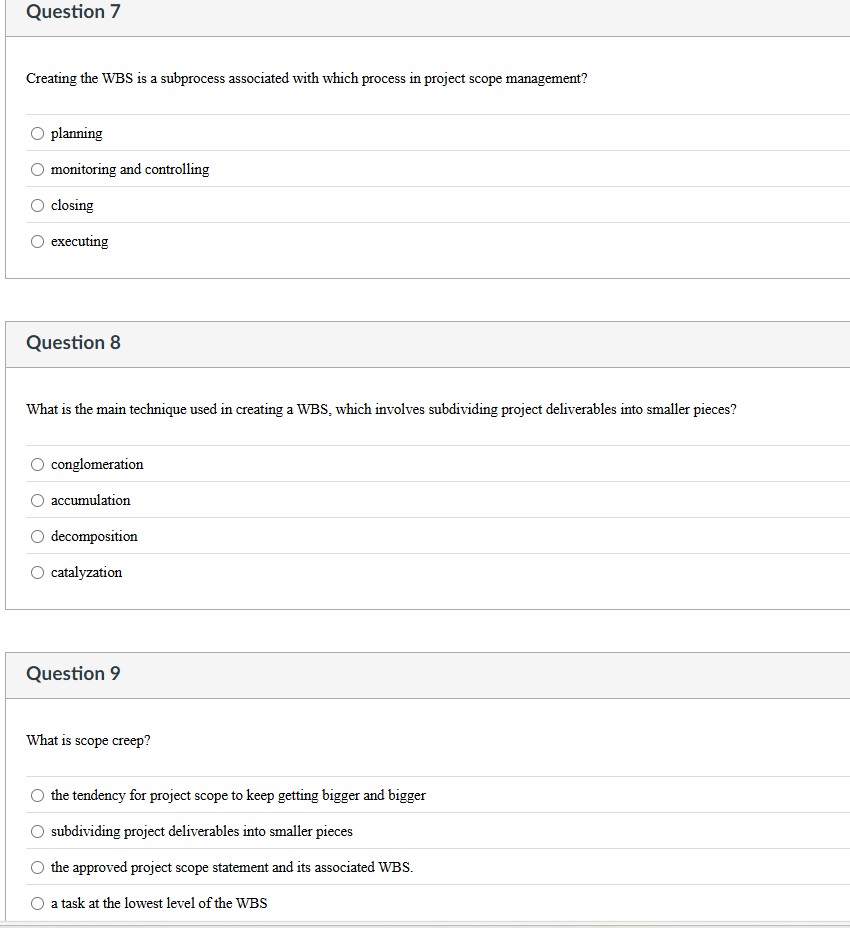The width and height of the screenshot is (850, 928).
Task: Select task at lowest WBS level option
Action: point(37,902)
